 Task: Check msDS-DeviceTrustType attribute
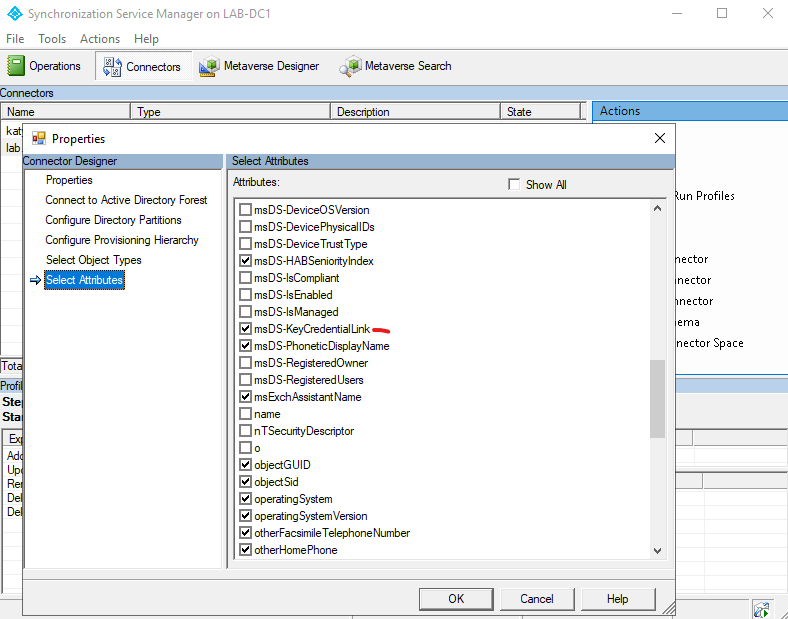[x=245, y=244]
